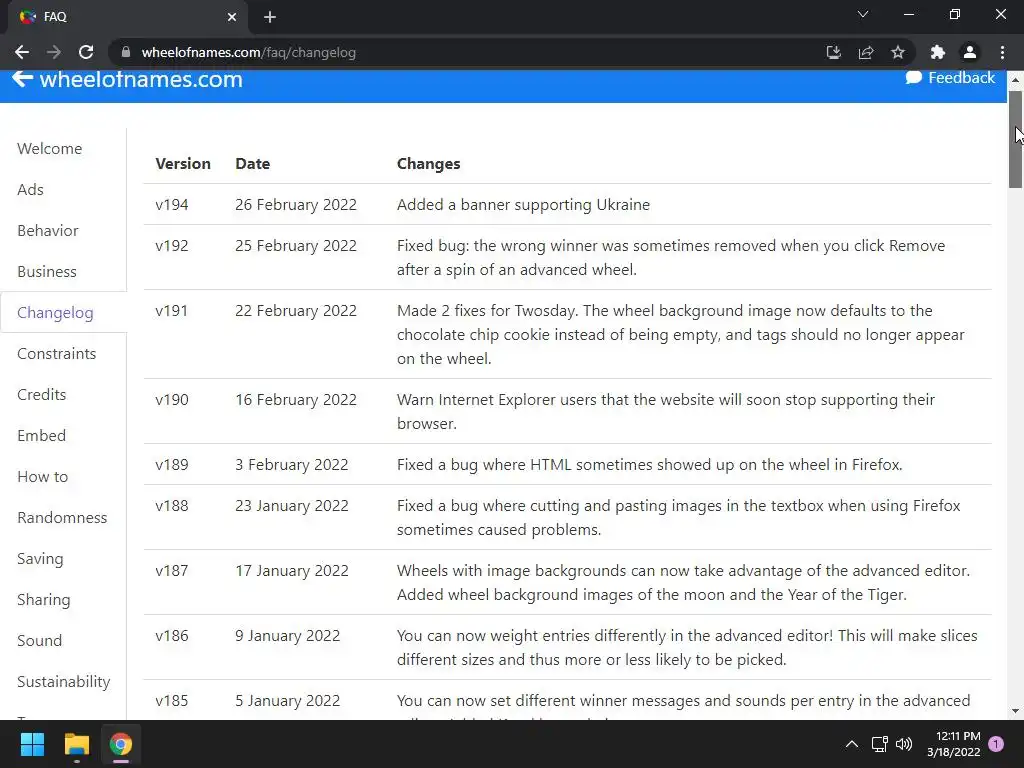Go to the Embed section

pyautogui.click(x=41, y=436)
